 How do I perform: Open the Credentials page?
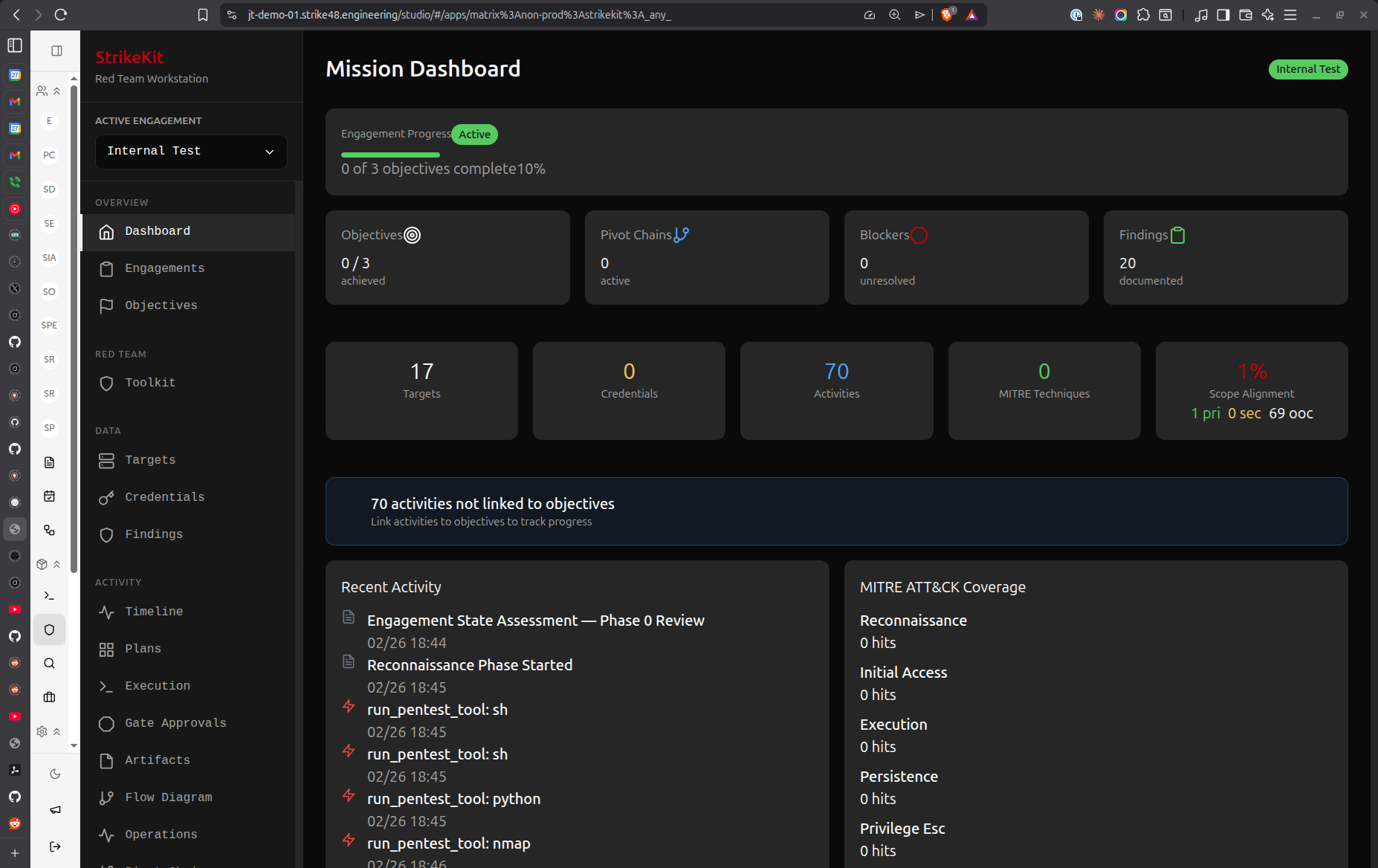(187, 498)
